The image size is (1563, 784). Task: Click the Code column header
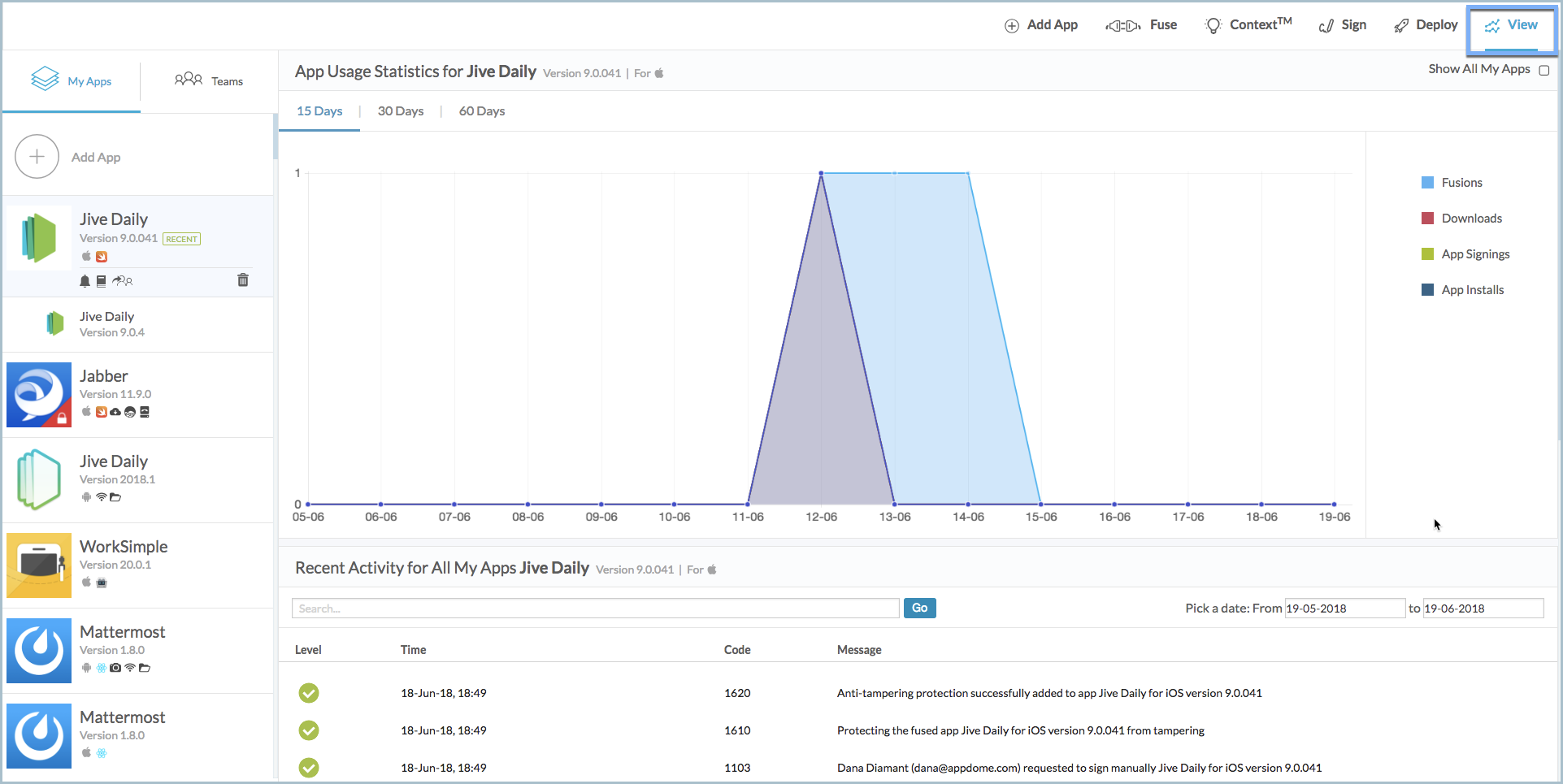(737, 650)
